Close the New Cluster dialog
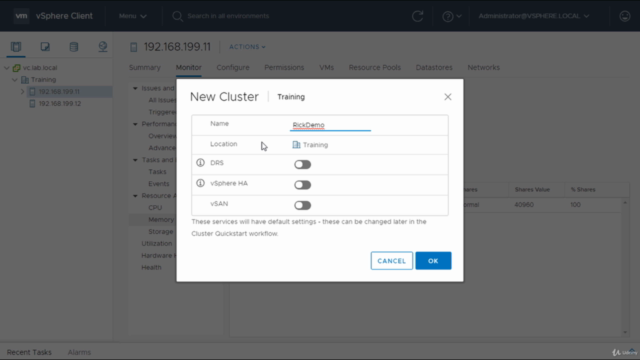 coord(448,97)
